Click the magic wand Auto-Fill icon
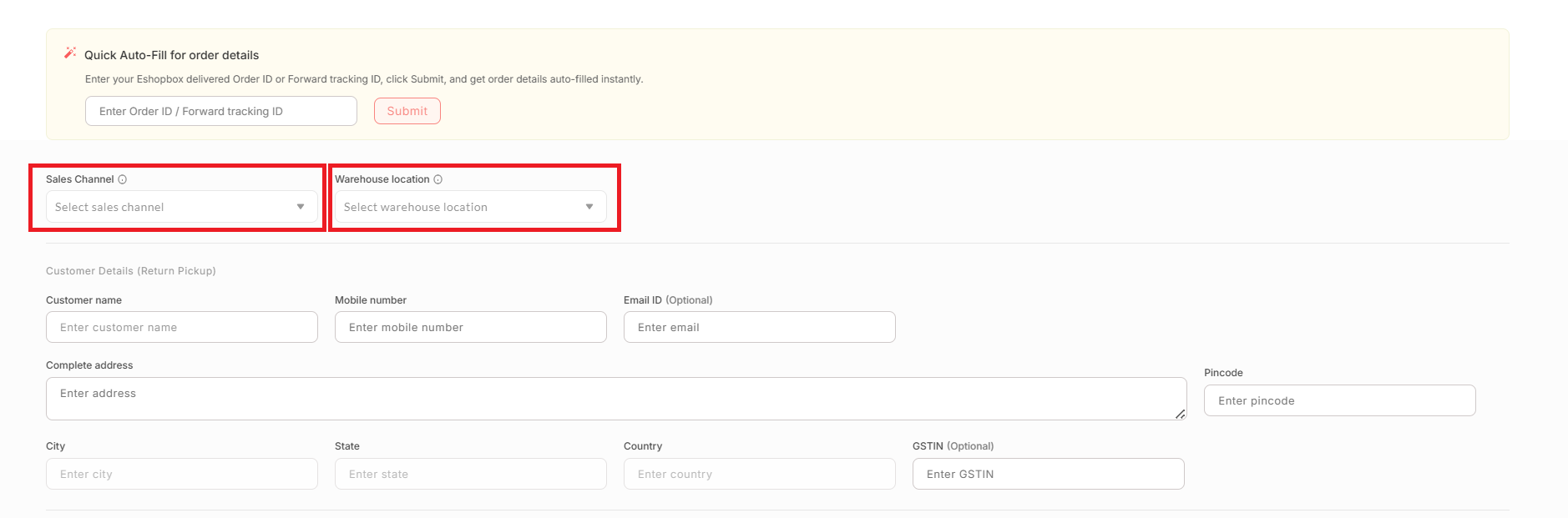 pos(70,53)
